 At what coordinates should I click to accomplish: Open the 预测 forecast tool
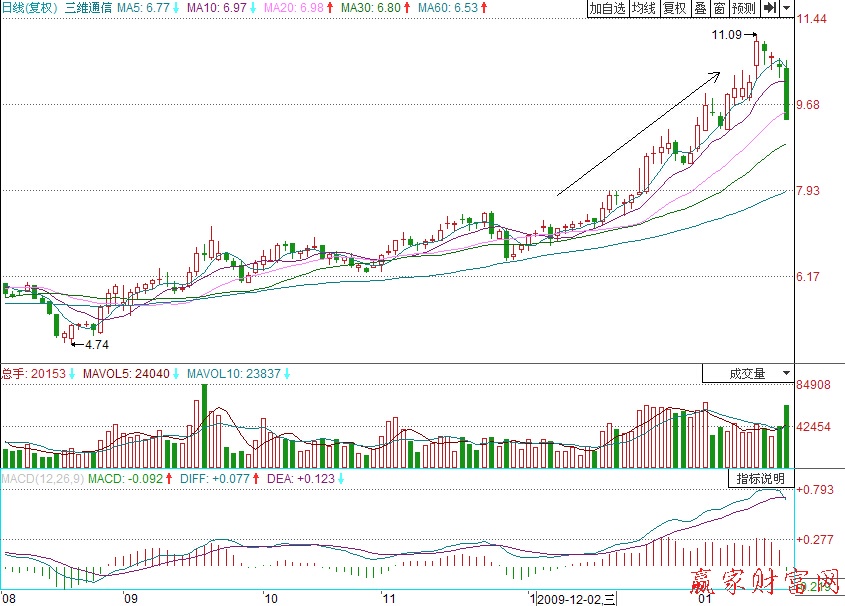[x=743, y=8]
